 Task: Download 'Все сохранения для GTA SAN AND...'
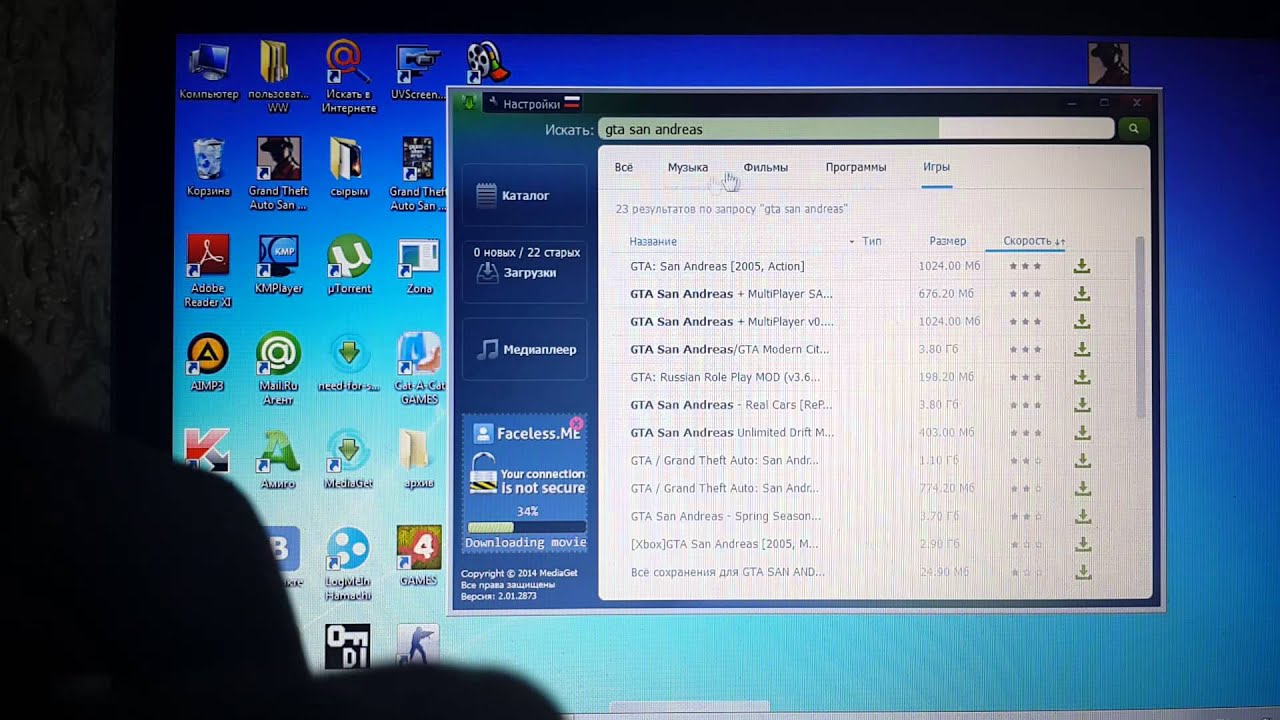pyautogui.click(x=1082, y=572)
